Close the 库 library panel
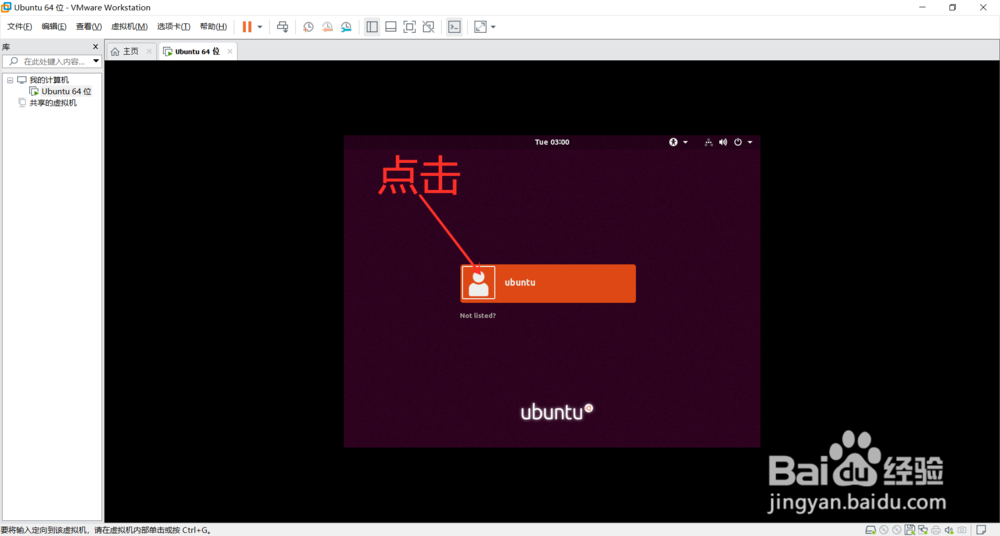 pos(95,47)
